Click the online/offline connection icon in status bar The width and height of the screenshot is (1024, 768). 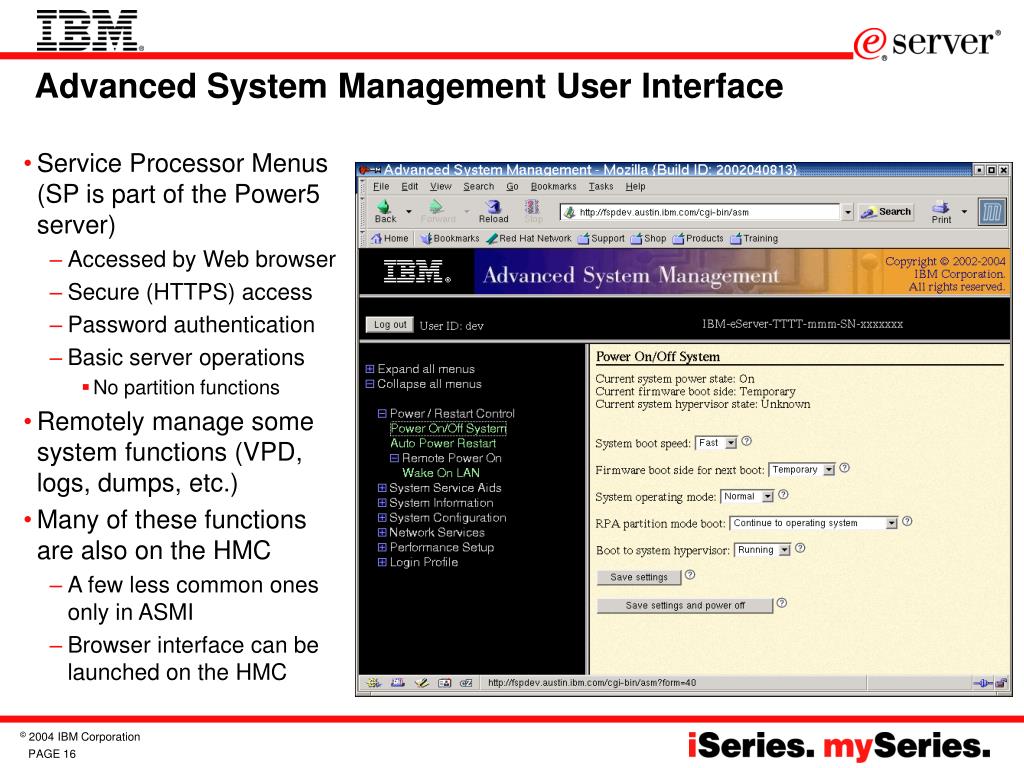point(982,683)
